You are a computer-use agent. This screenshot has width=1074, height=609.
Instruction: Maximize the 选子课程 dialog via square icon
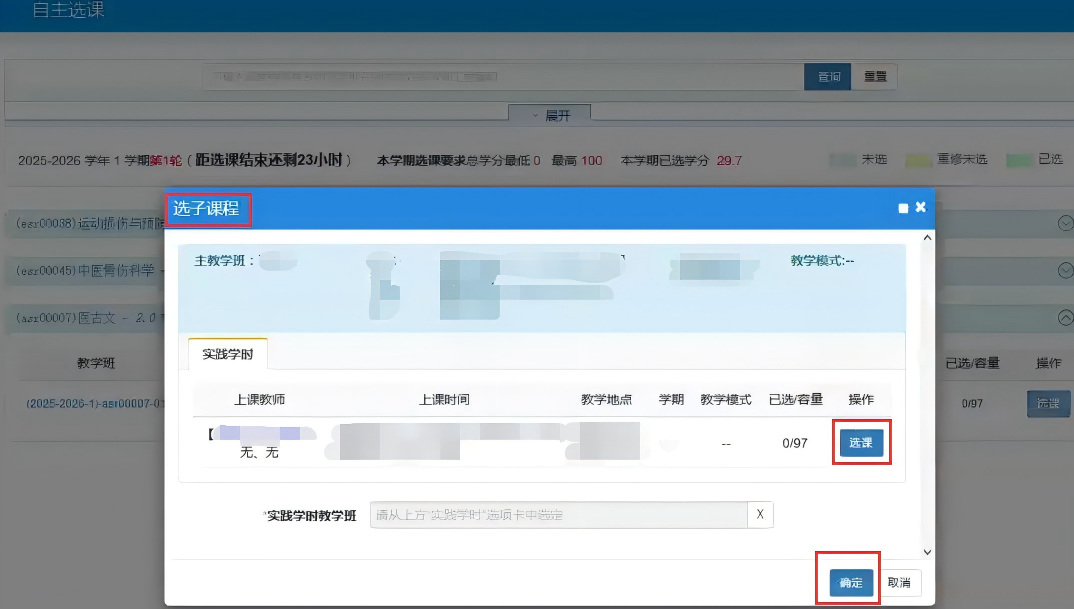pos(903,208)
